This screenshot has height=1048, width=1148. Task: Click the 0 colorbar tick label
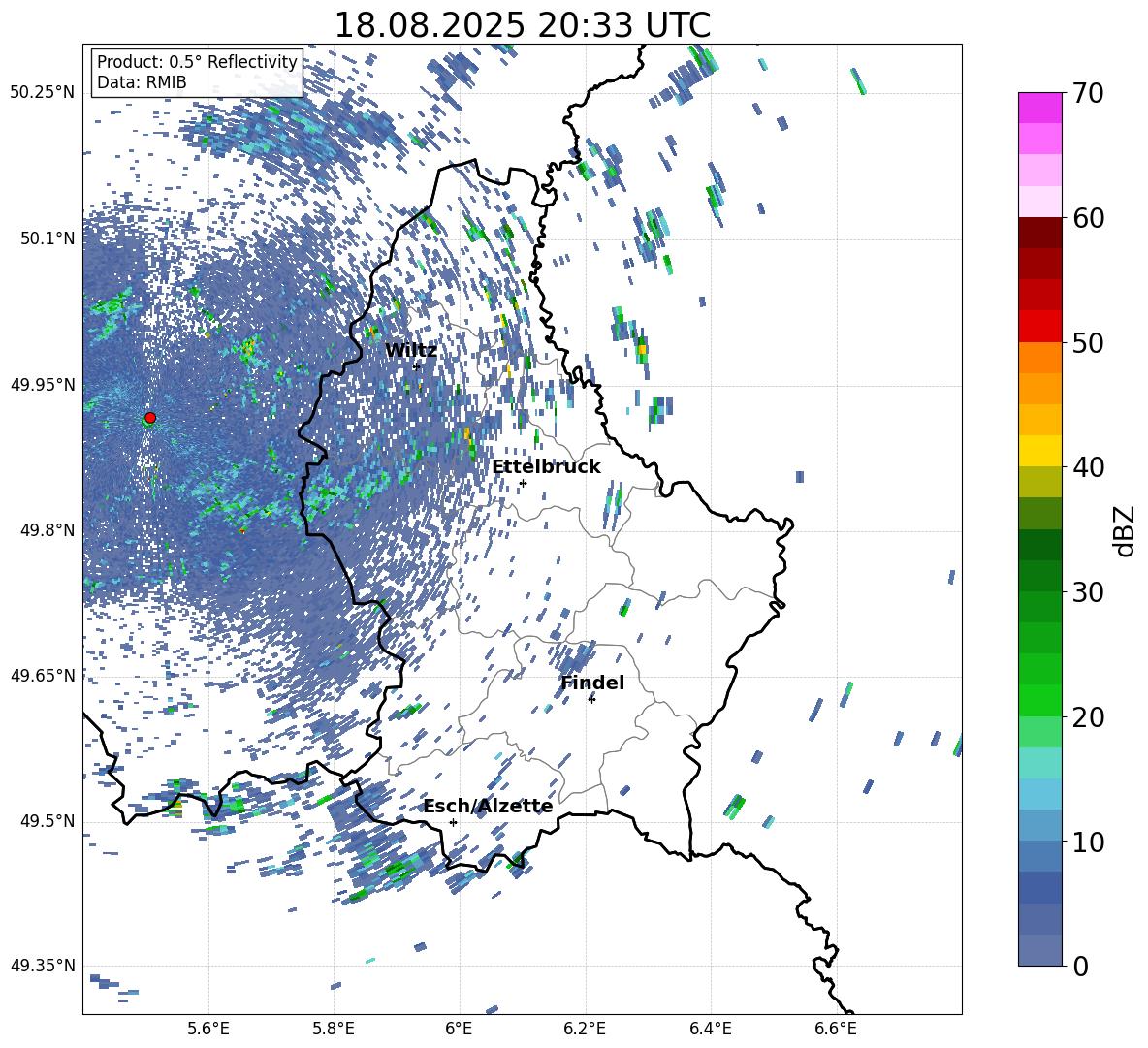click(x=1080, y=966)
